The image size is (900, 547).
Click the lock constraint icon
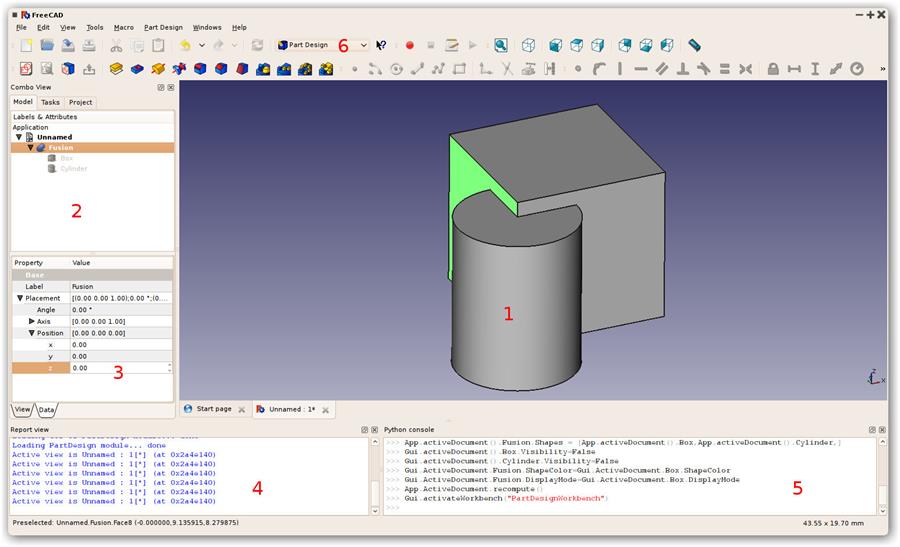[x=773, y=69]
